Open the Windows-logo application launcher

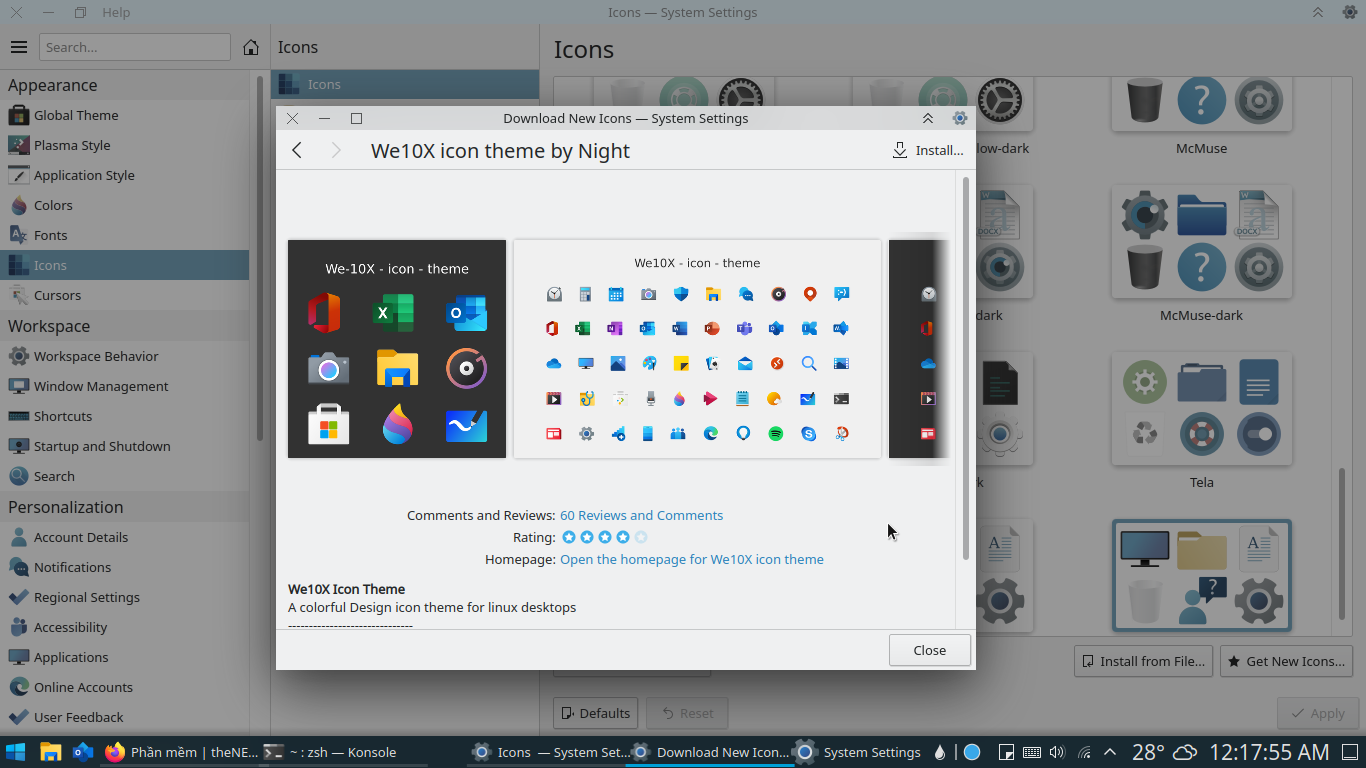(16, 752)
